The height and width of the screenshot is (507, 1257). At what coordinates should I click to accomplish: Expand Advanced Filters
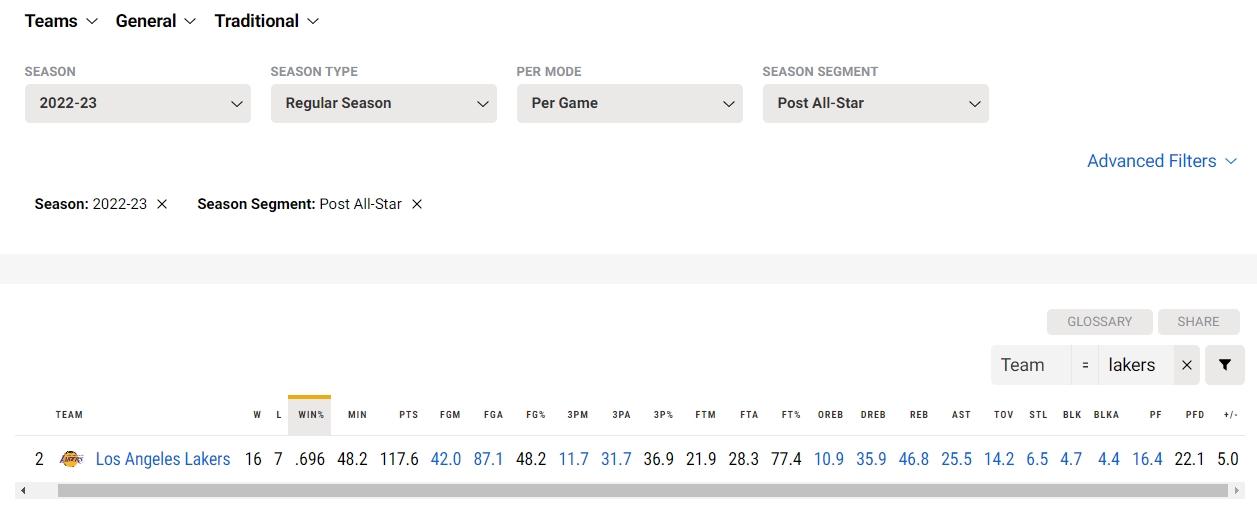(1162, 161)
